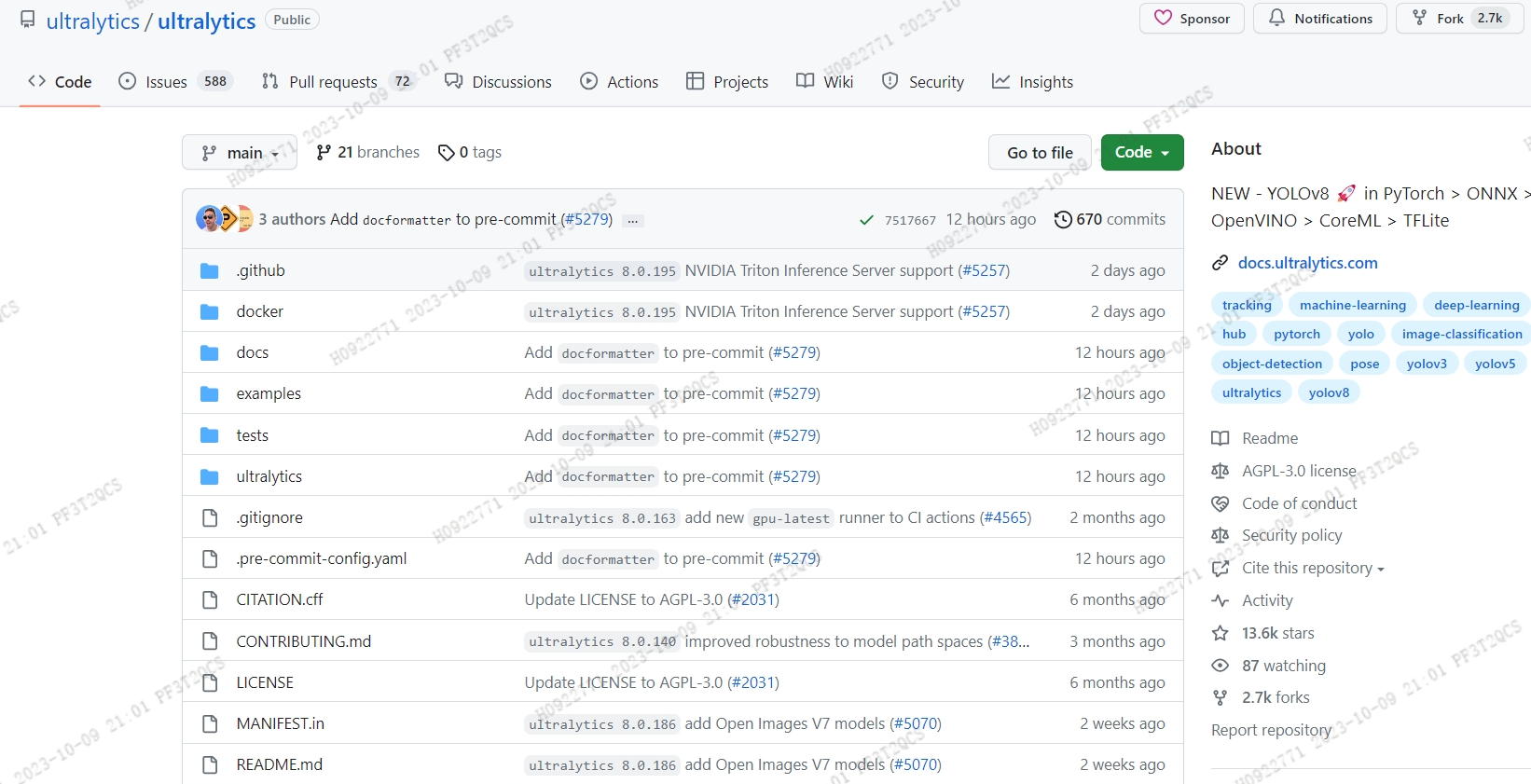
Task: Open the tests folder
Action: click(x=252, y=435)
